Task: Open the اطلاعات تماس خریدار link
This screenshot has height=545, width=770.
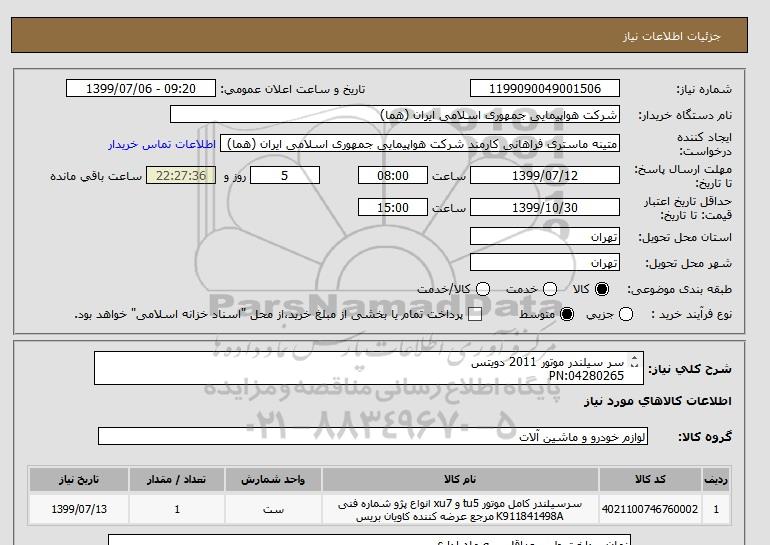Action: [162, 145]
